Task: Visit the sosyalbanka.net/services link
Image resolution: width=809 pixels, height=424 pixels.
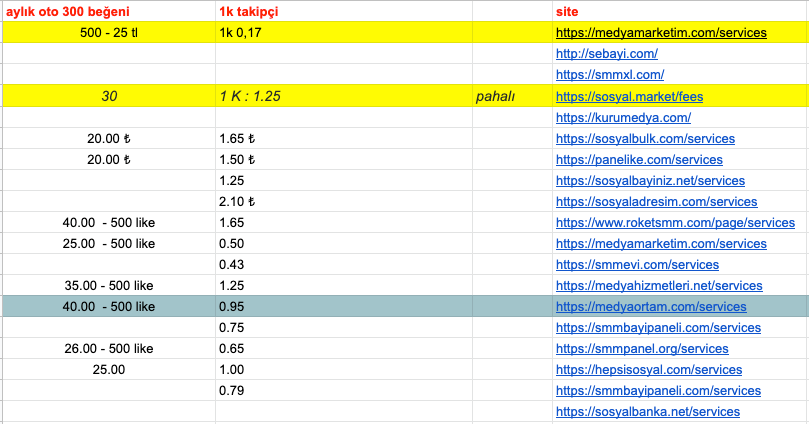Action: (648, 412)
